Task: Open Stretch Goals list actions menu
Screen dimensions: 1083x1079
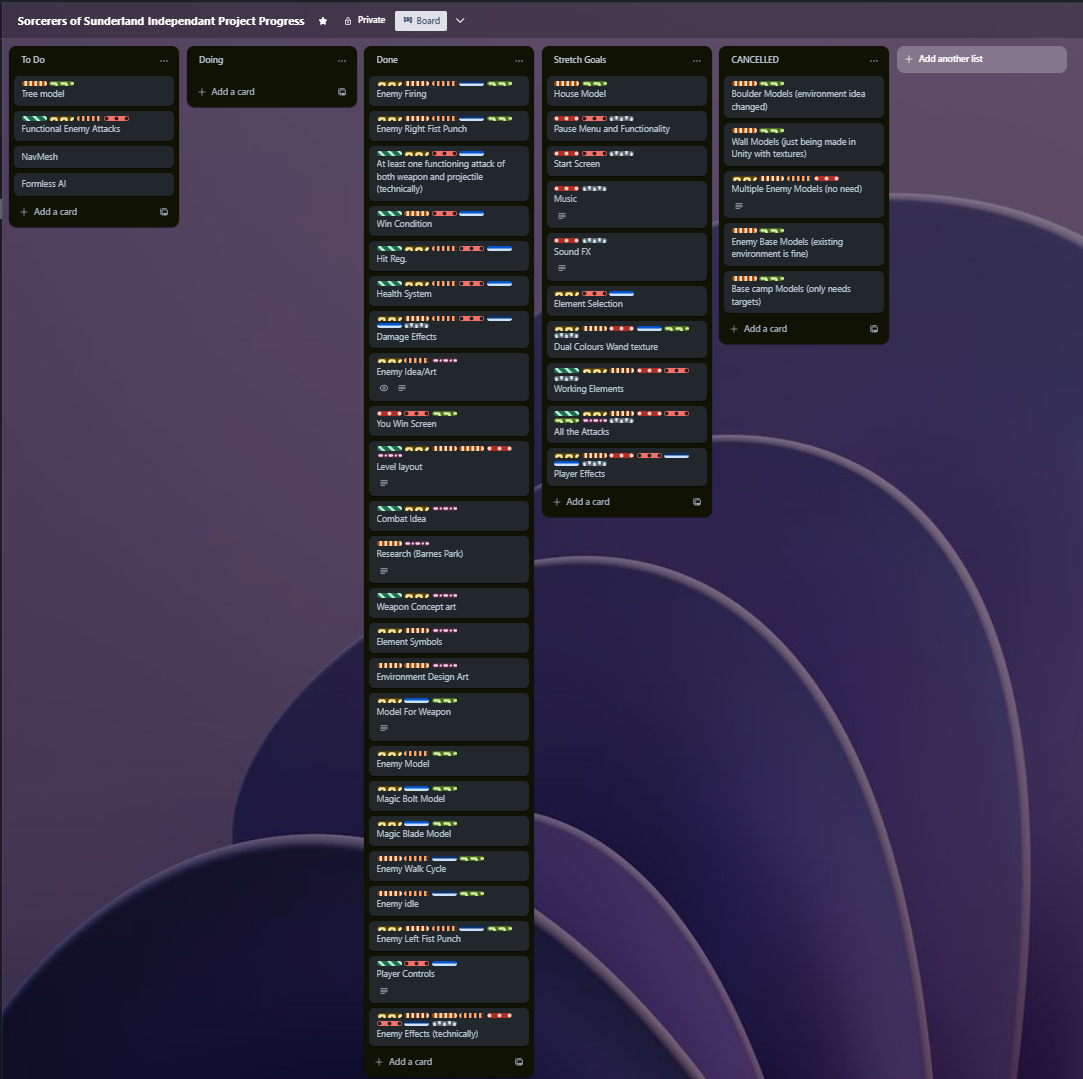Action: click(697, 60)
